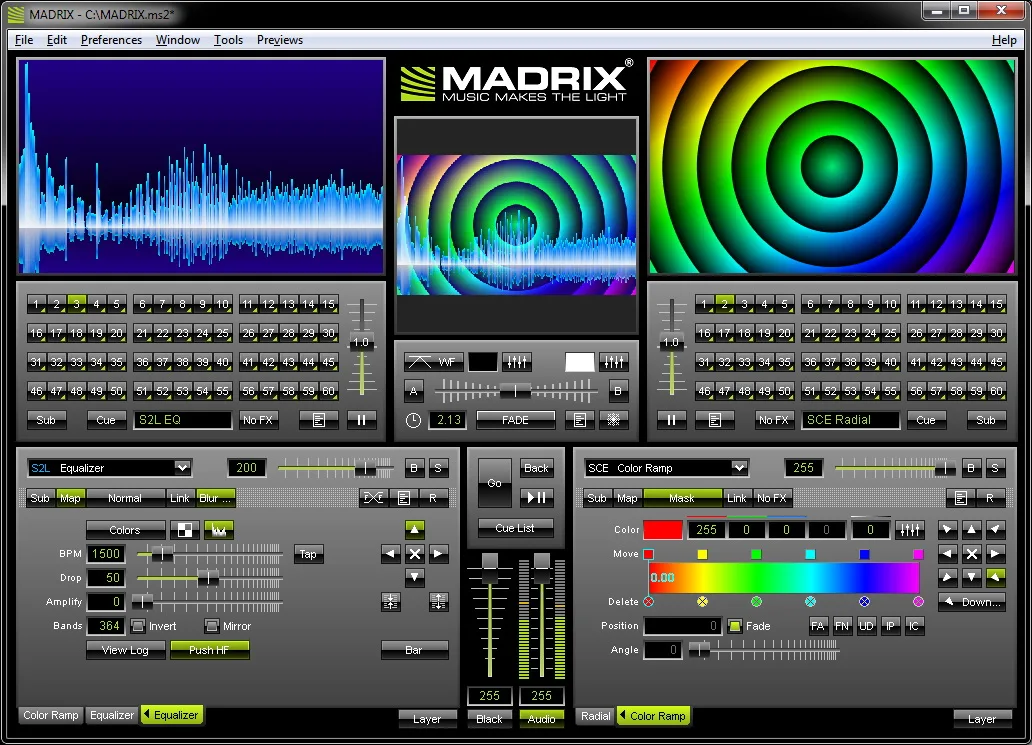Click the Tap button next to BPM

308,554
